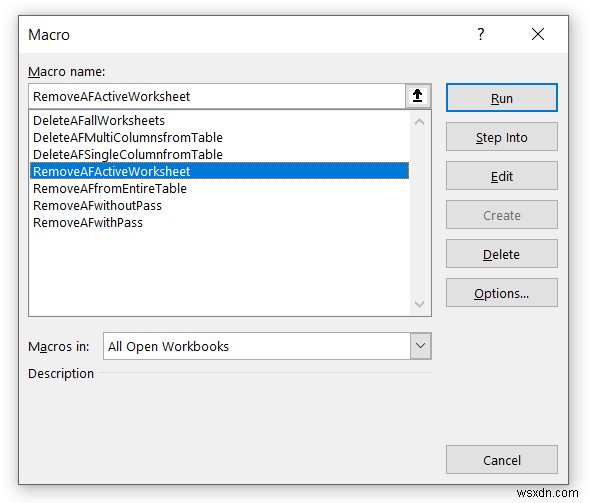The height and width of the screenshot is (503, 590).
Task: Open the help question mark
Action: 481,34
